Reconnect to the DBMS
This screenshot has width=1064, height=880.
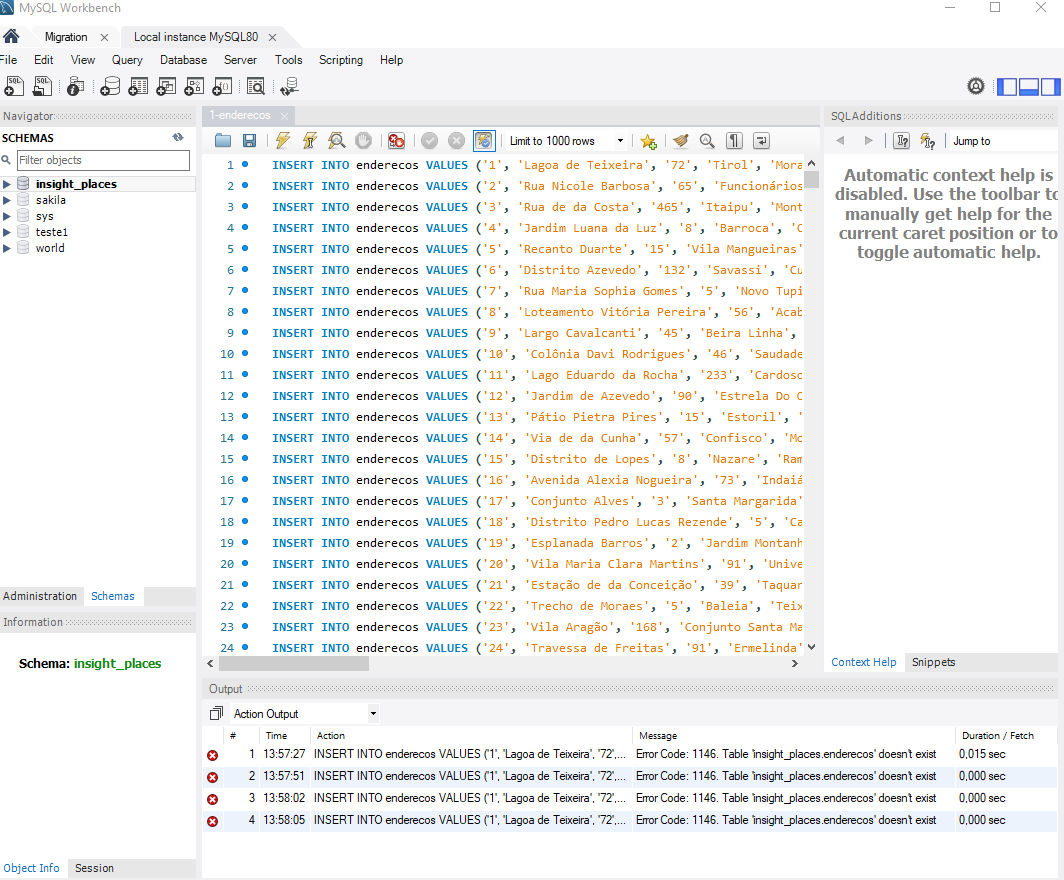290,86
